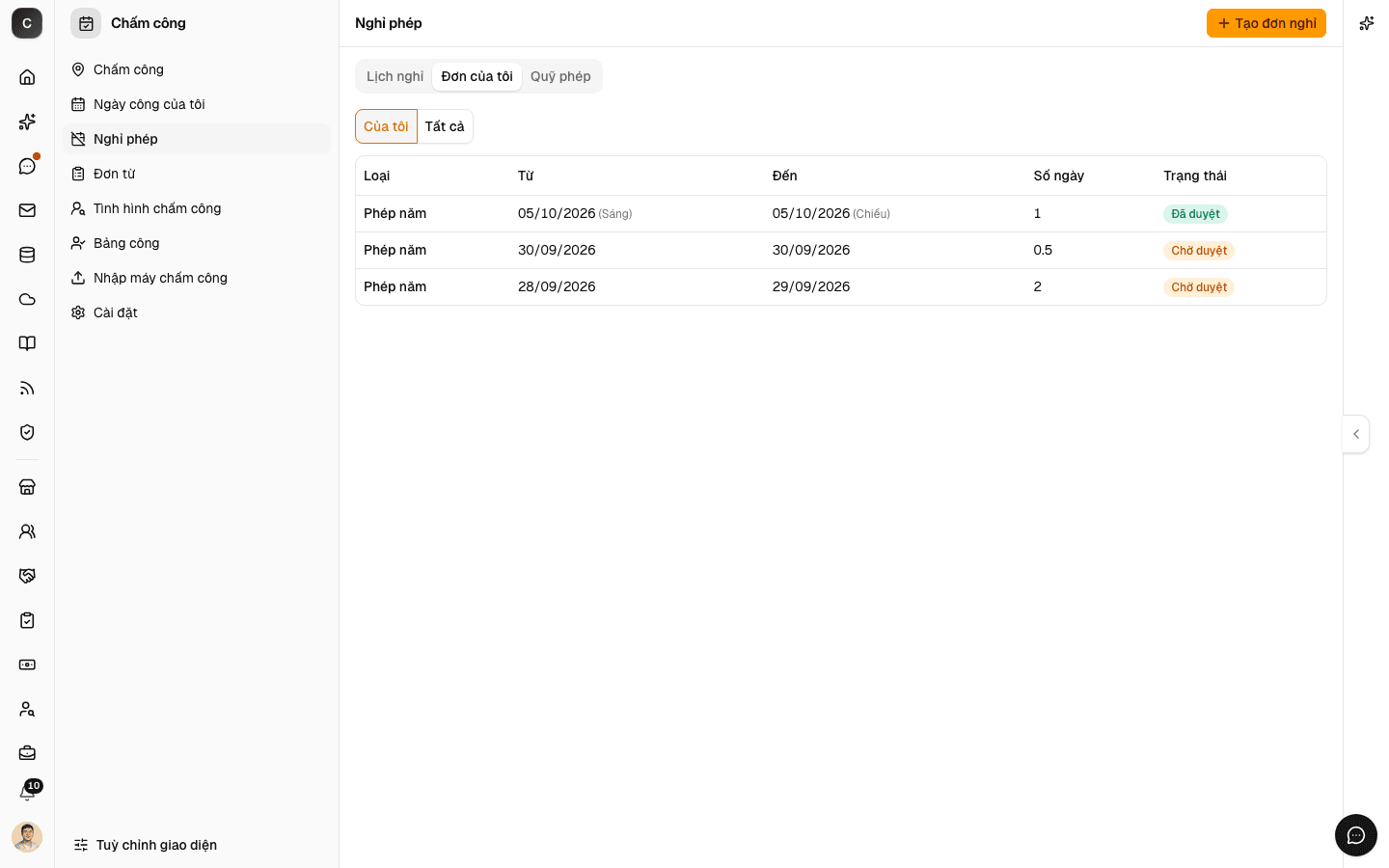Open the AI assistant sparkle at top right

[x=1366, y=23]
